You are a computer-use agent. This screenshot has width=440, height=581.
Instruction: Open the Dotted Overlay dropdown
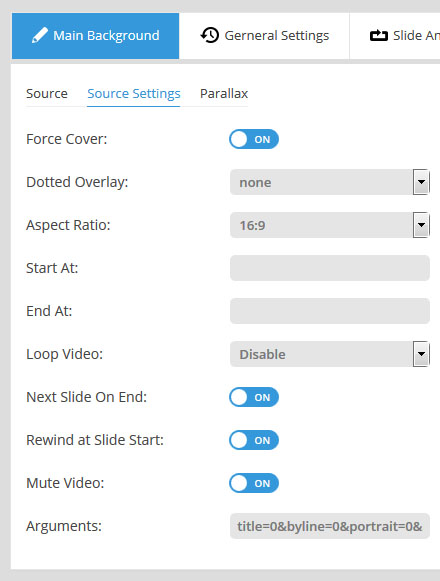click(x=330, y=182)
